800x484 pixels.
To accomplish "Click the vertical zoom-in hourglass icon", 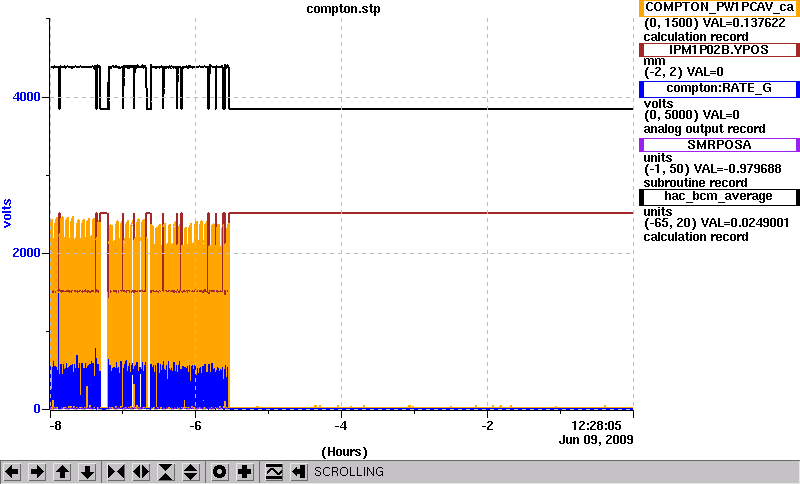I will pos(166,472).
